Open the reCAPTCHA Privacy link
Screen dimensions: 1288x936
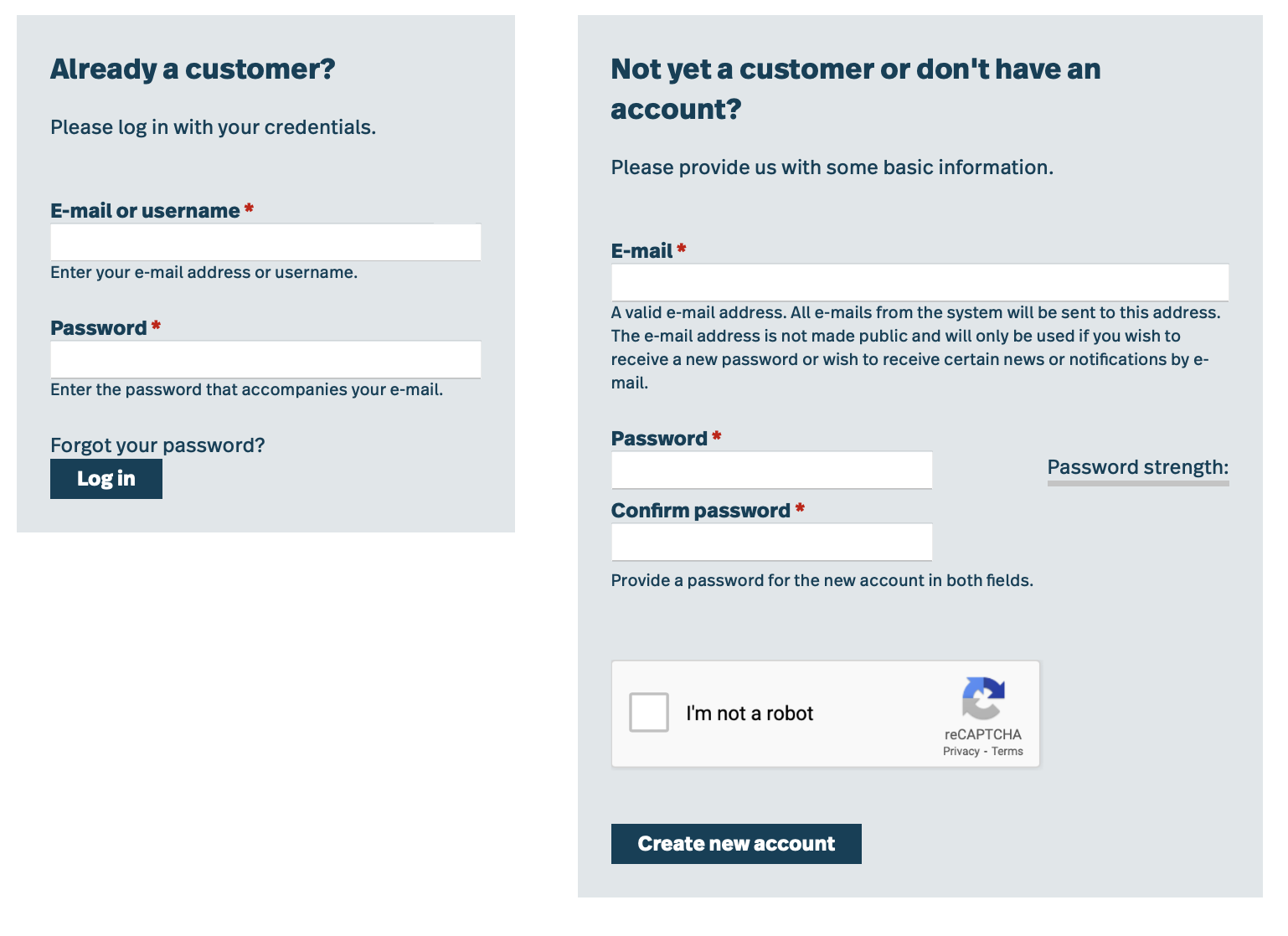coord(961,751)
